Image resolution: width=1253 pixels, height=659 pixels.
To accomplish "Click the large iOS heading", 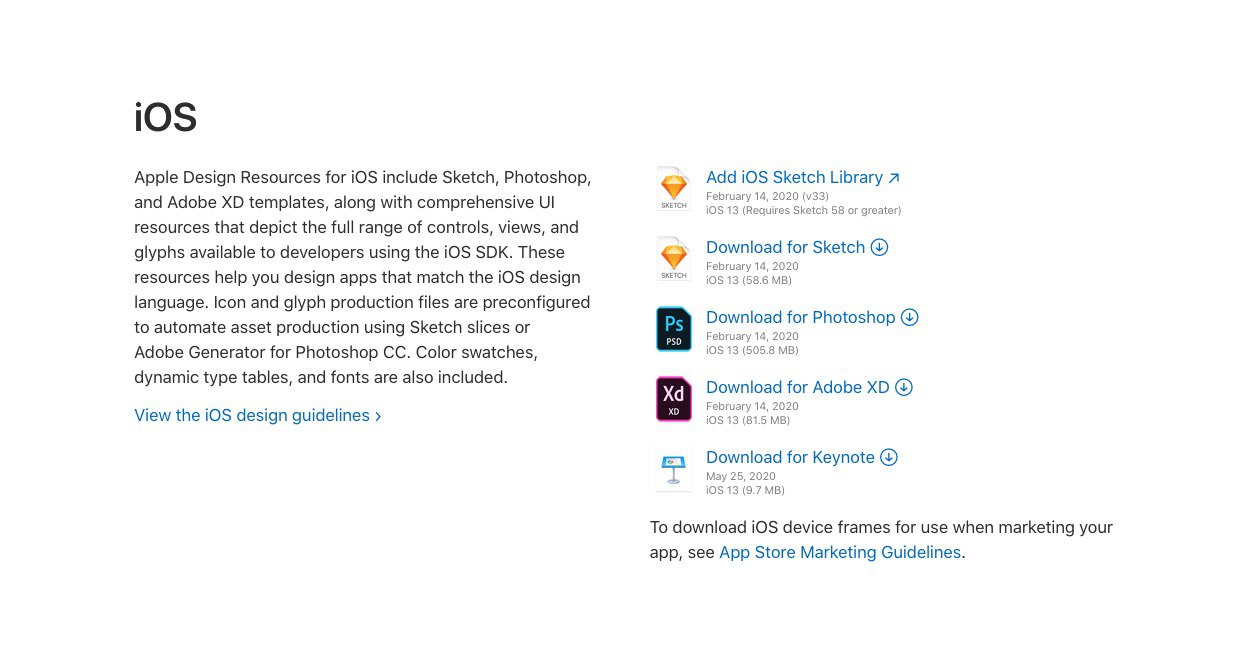I will pyautogui.click(x=166, y=118).
